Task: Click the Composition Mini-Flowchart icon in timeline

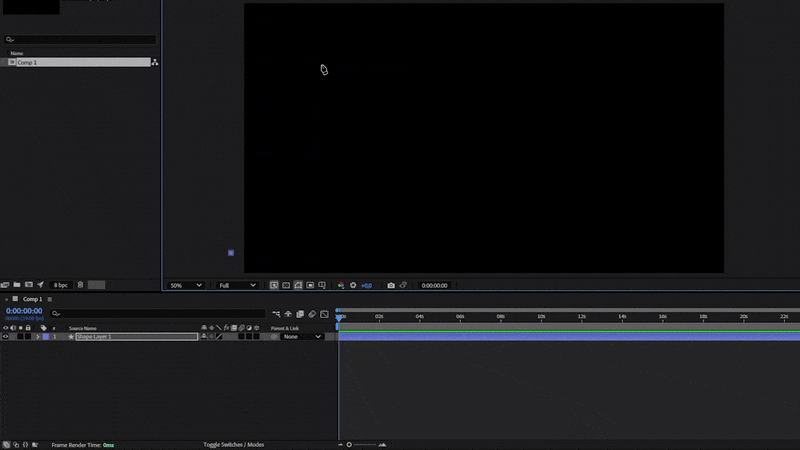Action: pos(276,314)
